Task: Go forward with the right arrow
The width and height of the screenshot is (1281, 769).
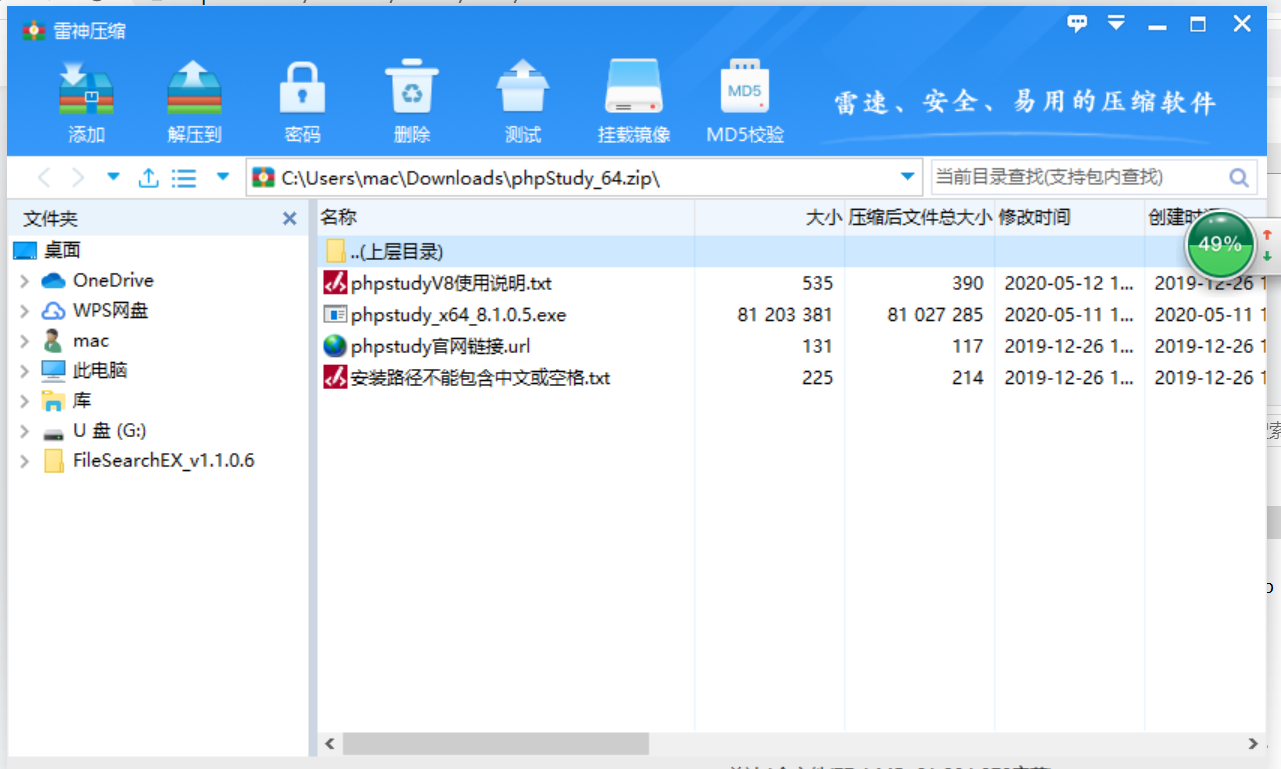Action: click(77, 178)
